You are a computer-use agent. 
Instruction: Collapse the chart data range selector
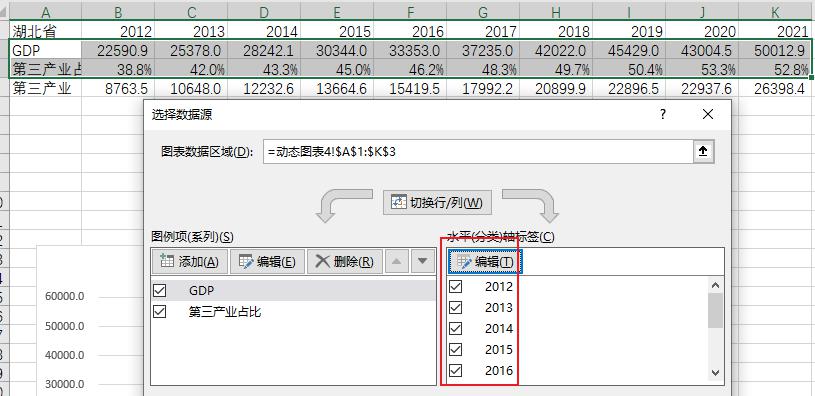pos(703,151)
